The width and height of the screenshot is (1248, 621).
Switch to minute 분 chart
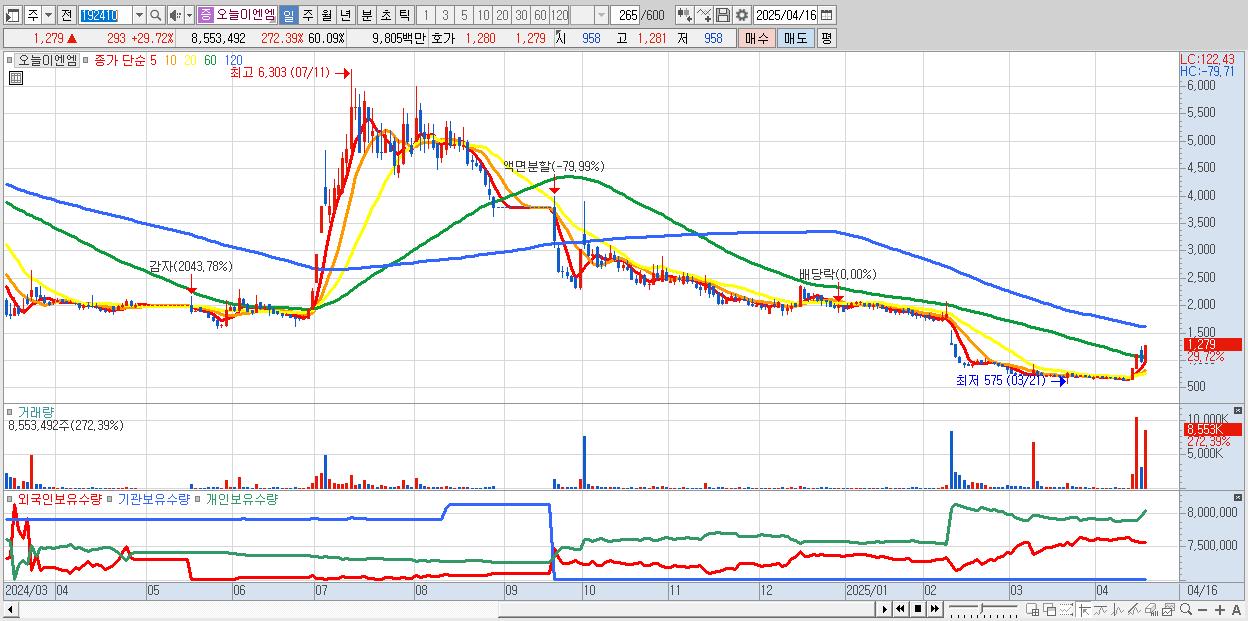coord(366,15)
